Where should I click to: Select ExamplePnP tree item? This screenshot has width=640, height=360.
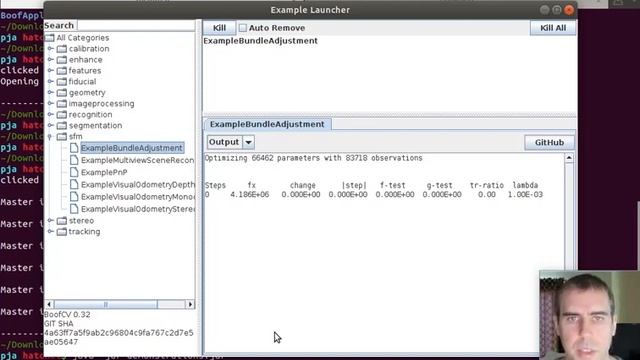[x=104, y=172]
